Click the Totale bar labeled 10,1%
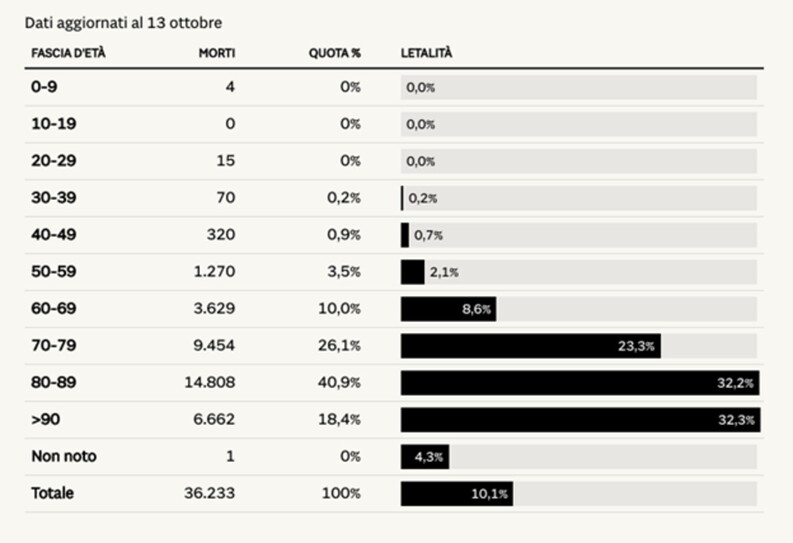The image size is (793, 543). point(456,494)
